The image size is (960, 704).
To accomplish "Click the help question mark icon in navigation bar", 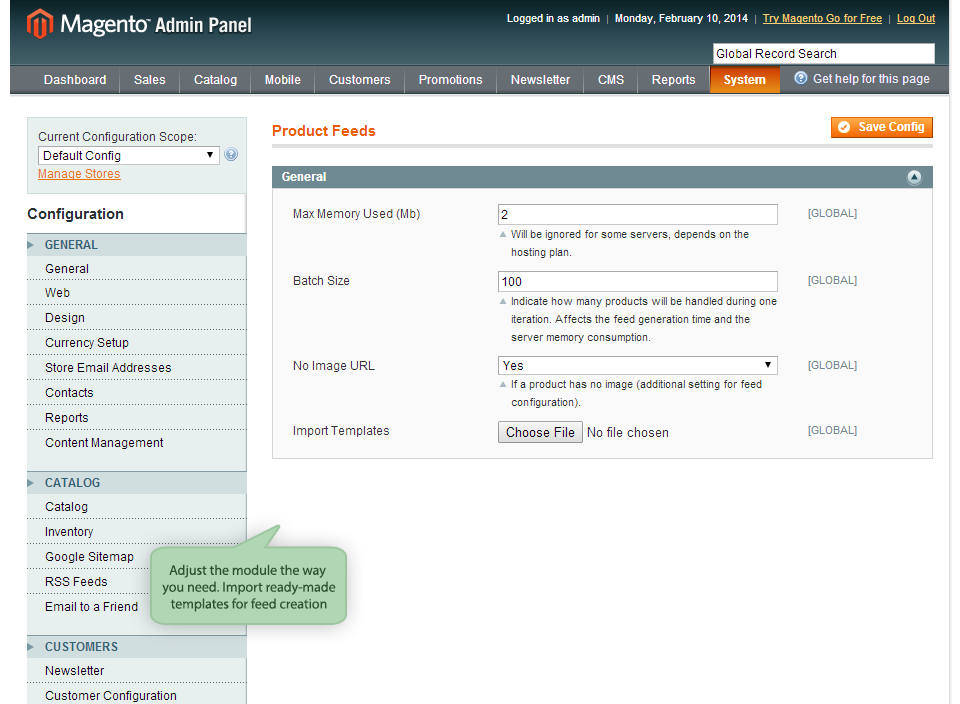I will tap(800, 78).
